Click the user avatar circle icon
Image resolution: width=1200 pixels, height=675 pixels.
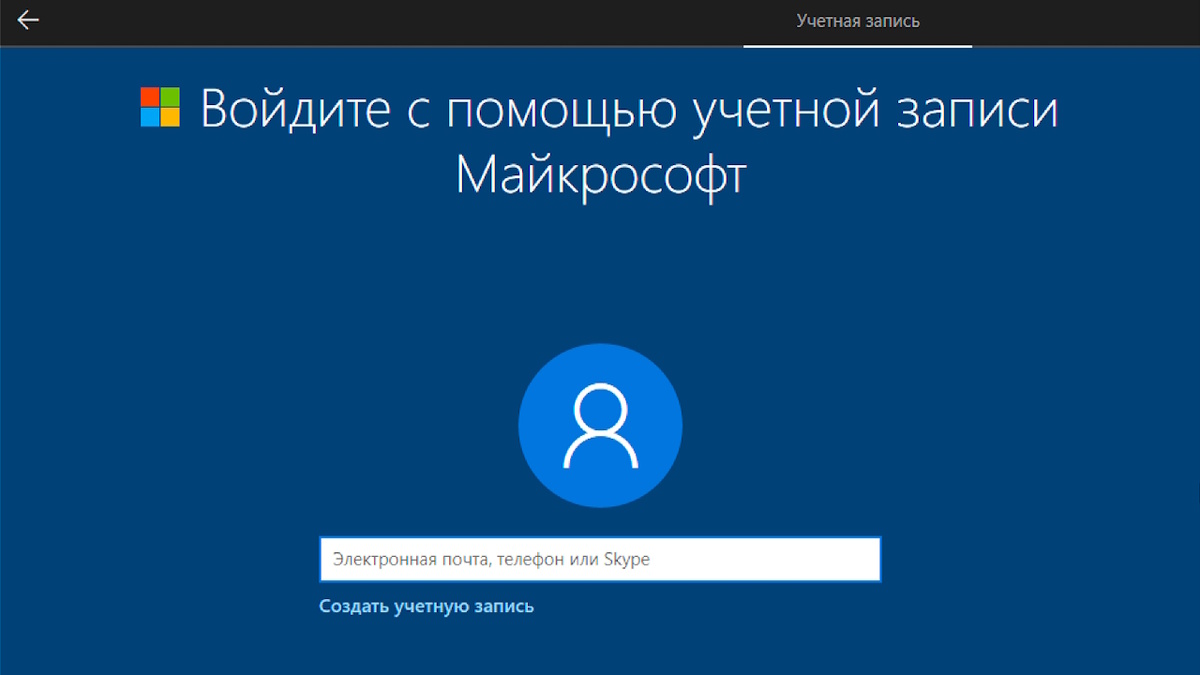600,427
